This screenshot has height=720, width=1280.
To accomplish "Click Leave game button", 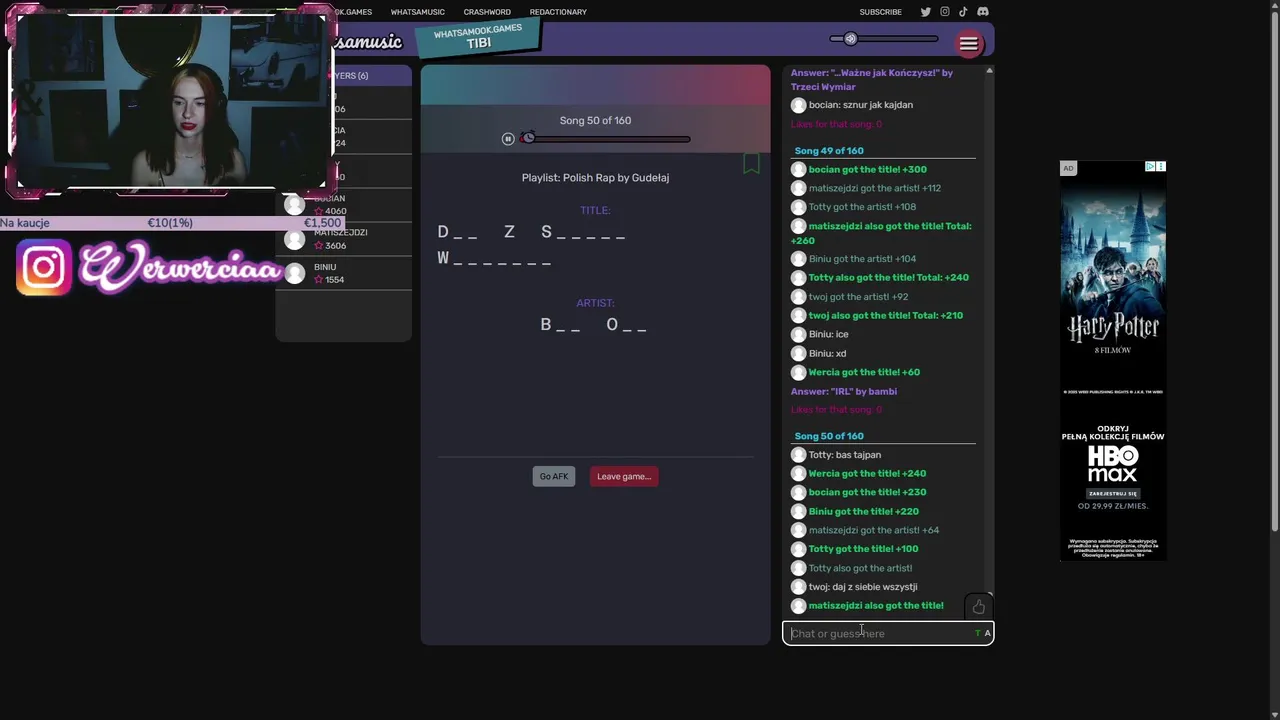I will coord(624,476).
